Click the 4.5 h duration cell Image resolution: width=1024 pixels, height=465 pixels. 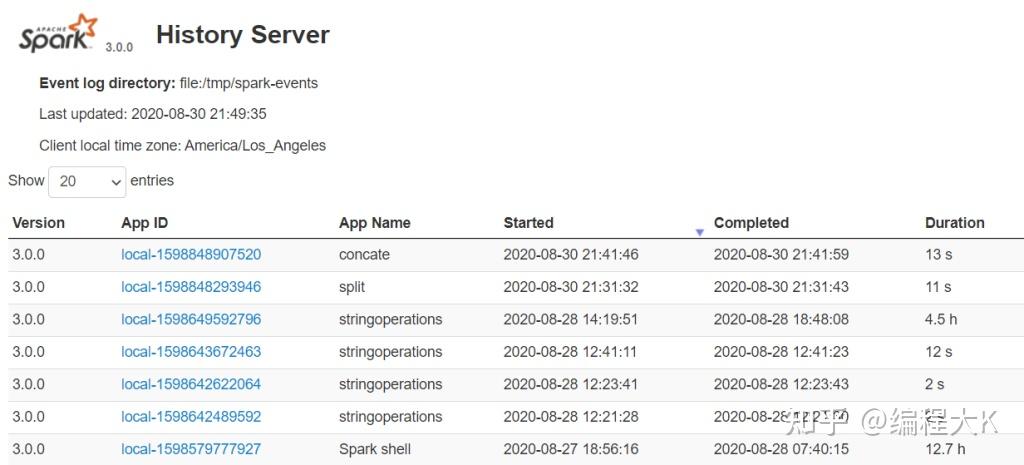(x=941, y=320)
